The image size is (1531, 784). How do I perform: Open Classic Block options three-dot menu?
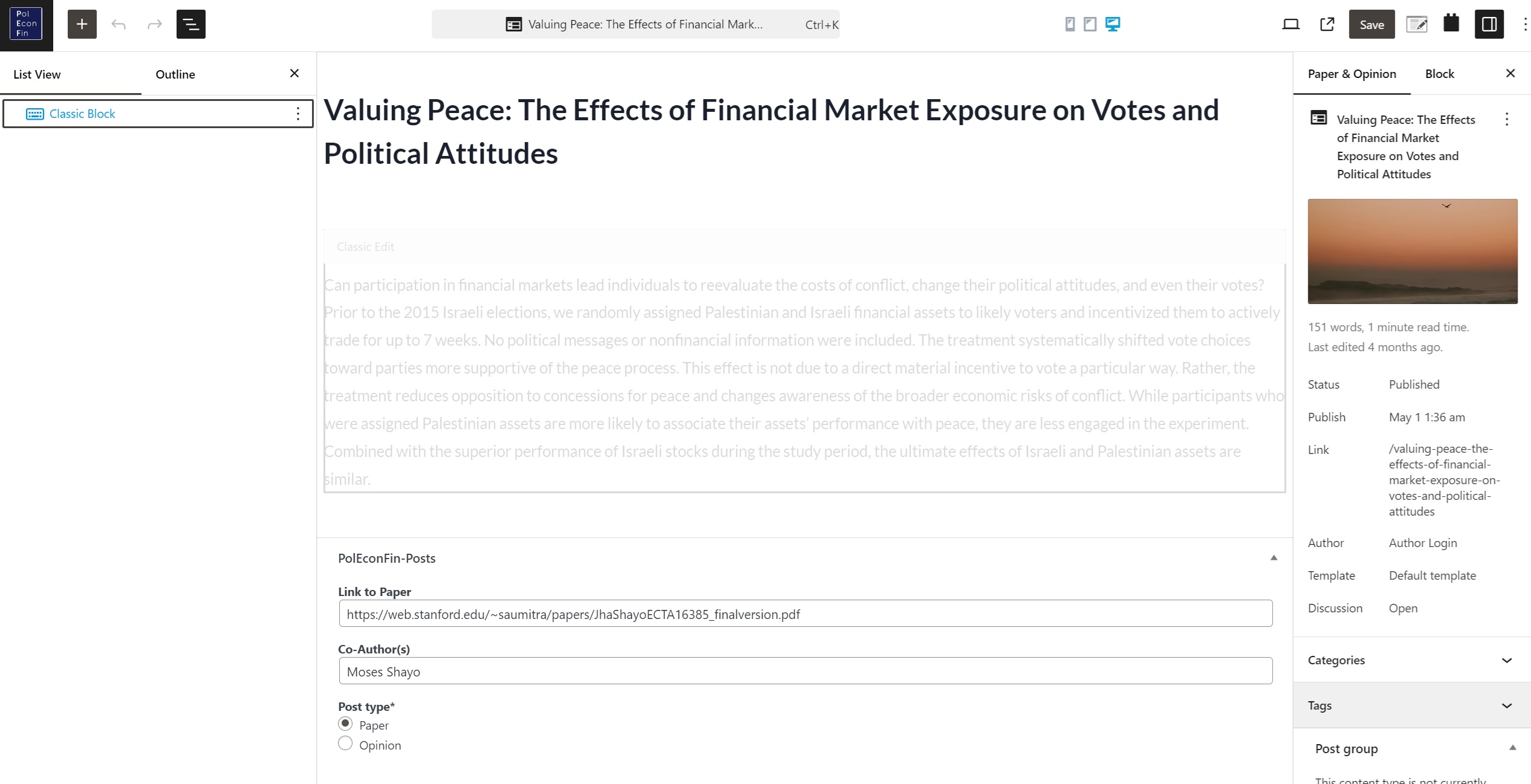(298, 114)
